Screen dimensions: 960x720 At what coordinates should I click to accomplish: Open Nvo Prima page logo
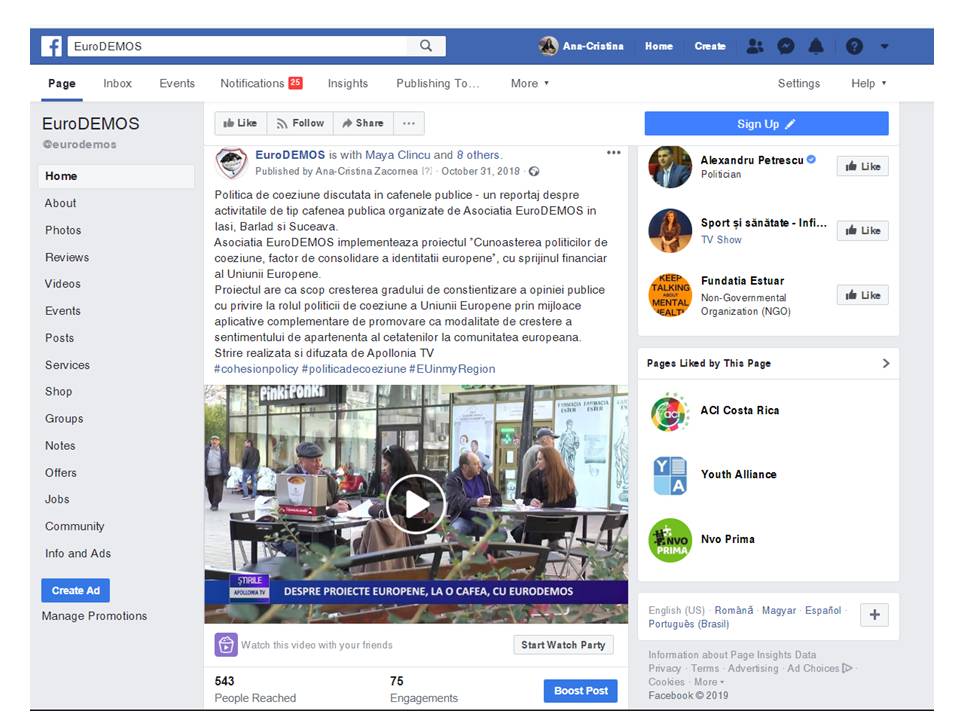click(670, 540)
